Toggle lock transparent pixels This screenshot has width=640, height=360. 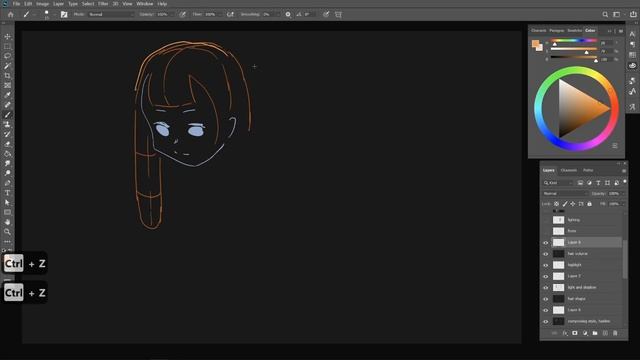(x=556, y=204)
